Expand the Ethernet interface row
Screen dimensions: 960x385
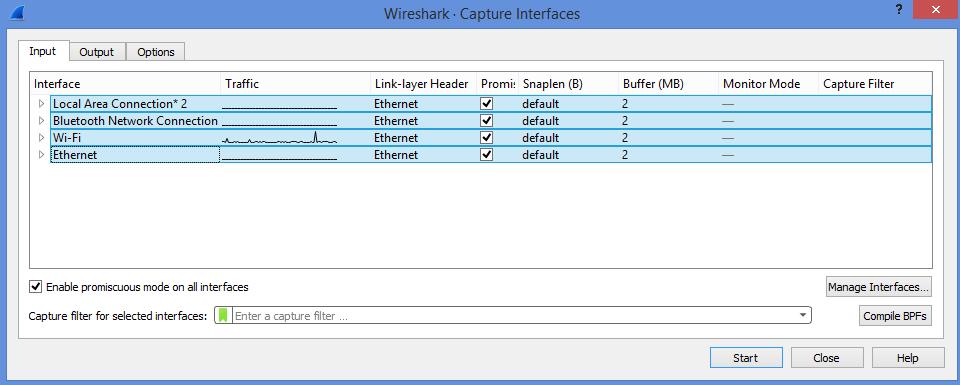point(42,155)
